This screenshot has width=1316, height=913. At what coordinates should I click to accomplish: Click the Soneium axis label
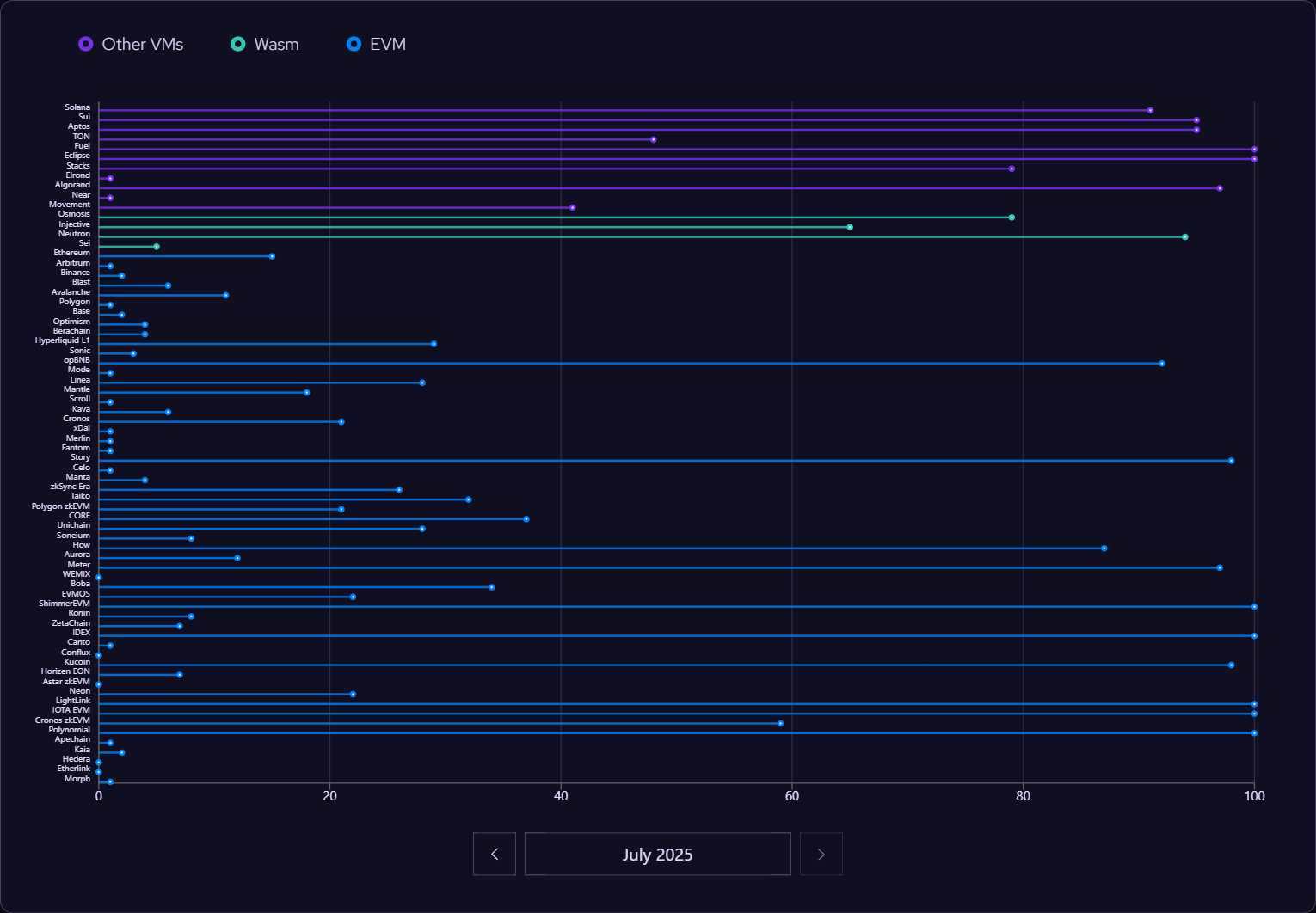[74, 536]
